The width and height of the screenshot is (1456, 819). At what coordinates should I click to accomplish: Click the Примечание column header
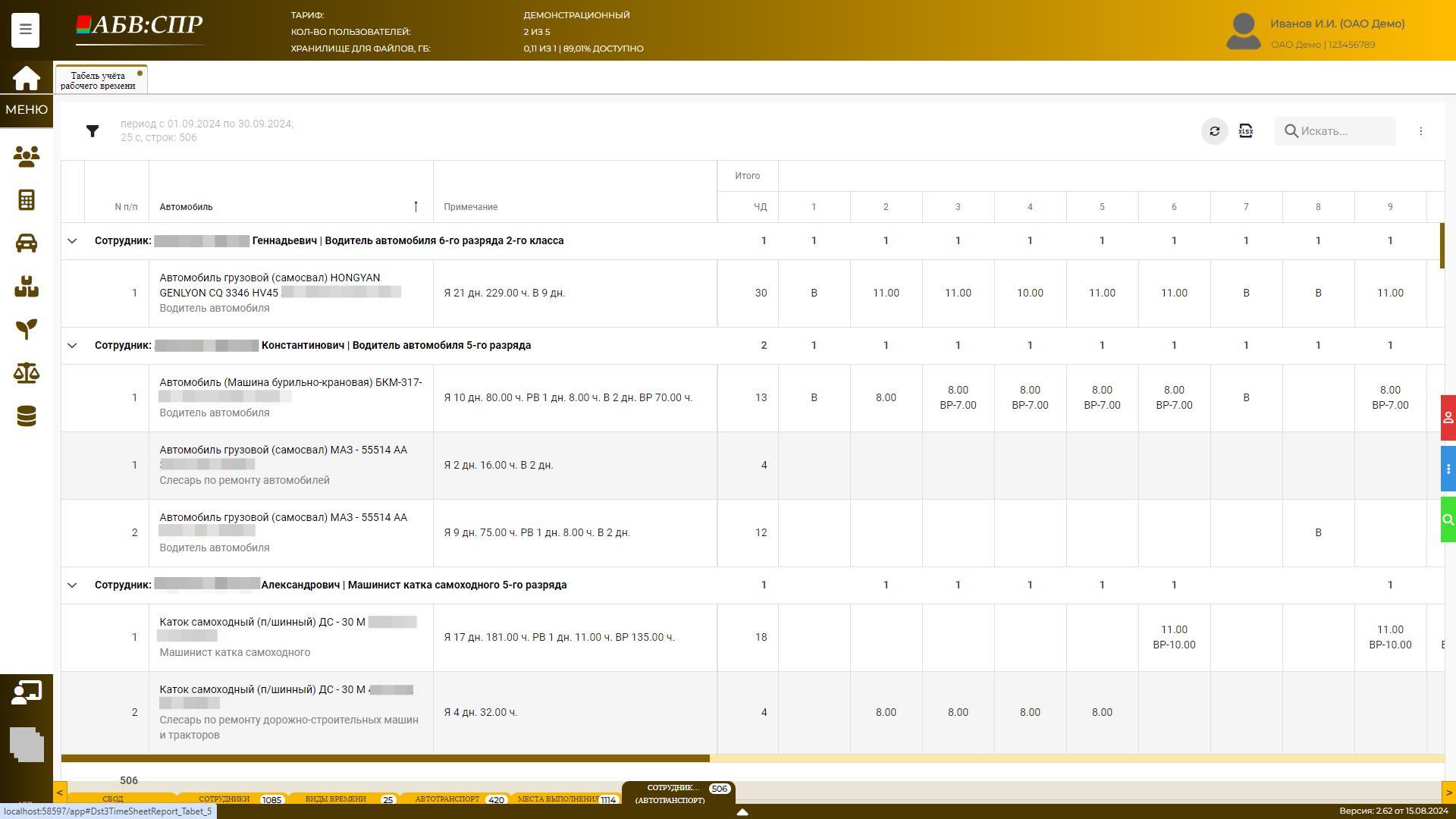(575, 207)
